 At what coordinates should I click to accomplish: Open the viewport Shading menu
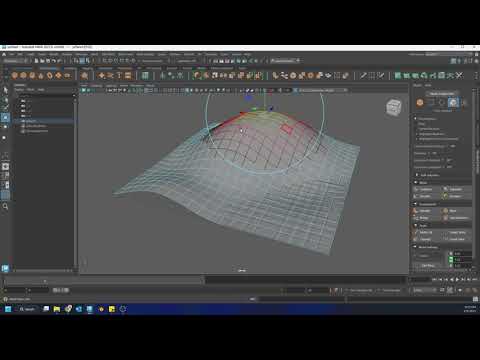pos(97,85)
